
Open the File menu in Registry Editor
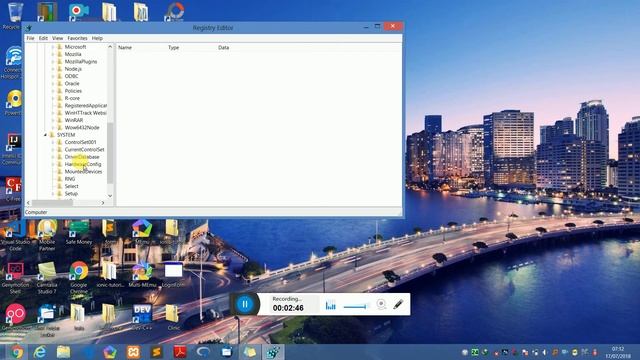(30, 38)
